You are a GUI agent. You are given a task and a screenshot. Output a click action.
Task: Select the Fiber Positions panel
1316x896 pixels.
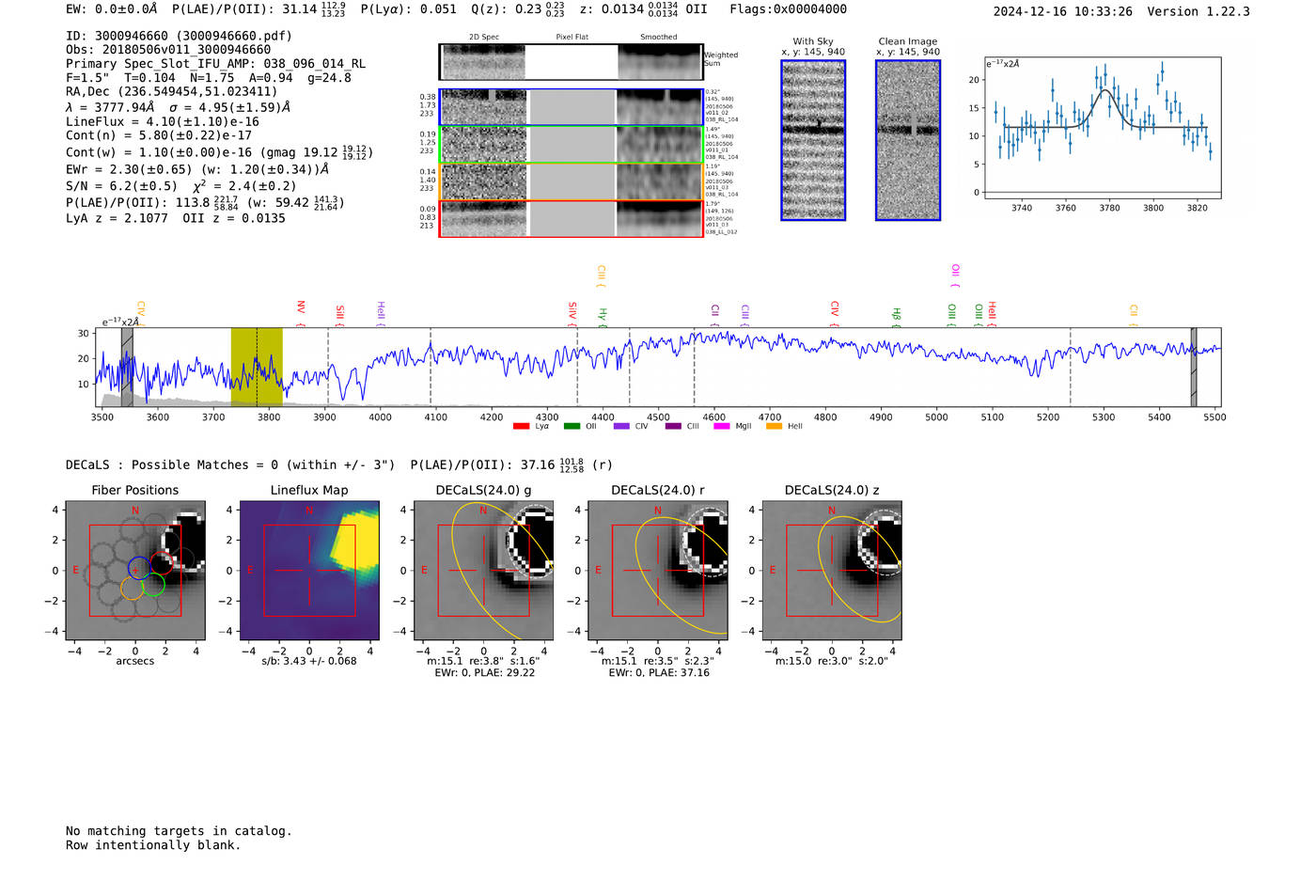click(135, 571)
